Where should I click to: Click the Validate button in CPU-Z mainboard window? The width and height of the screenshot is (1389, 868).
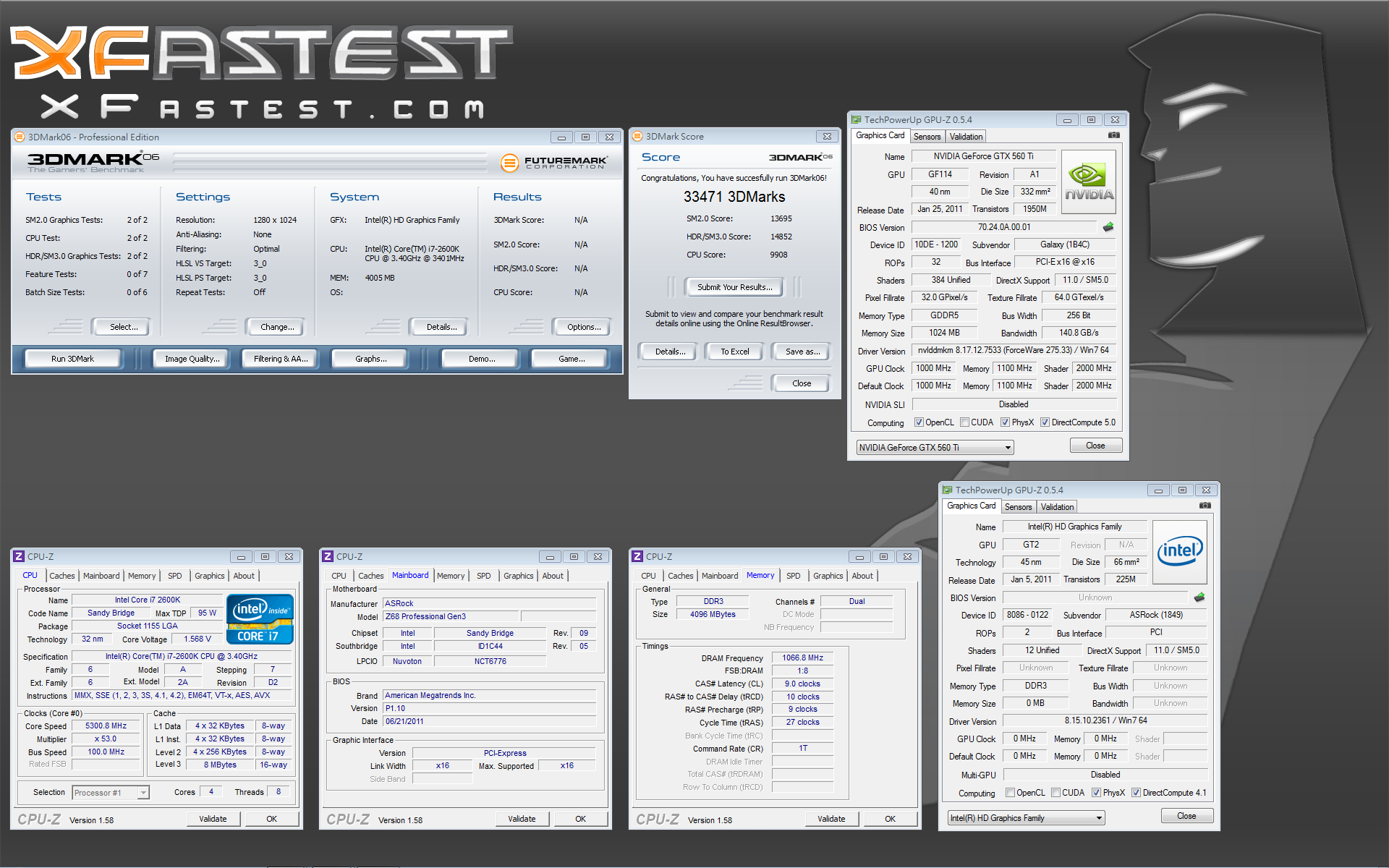point(522,819)
